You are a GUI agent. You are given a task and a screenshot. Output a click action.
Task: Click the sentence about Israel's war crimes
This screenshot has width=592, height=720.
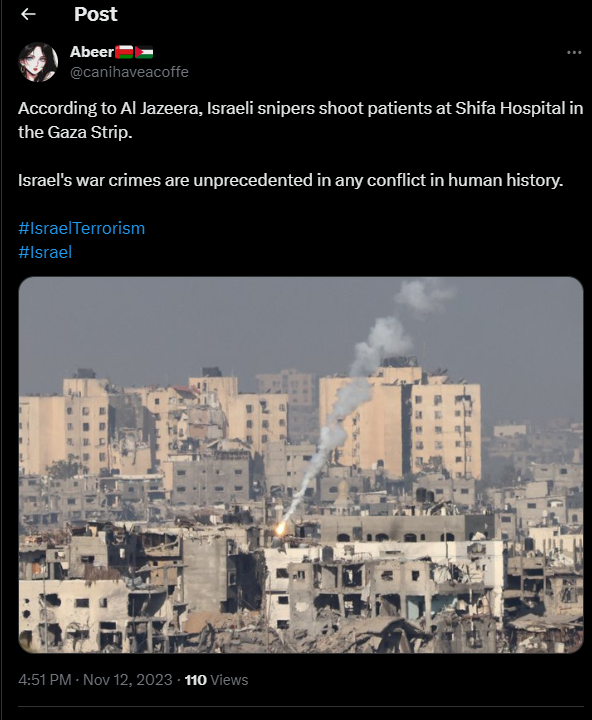point(290,180)
